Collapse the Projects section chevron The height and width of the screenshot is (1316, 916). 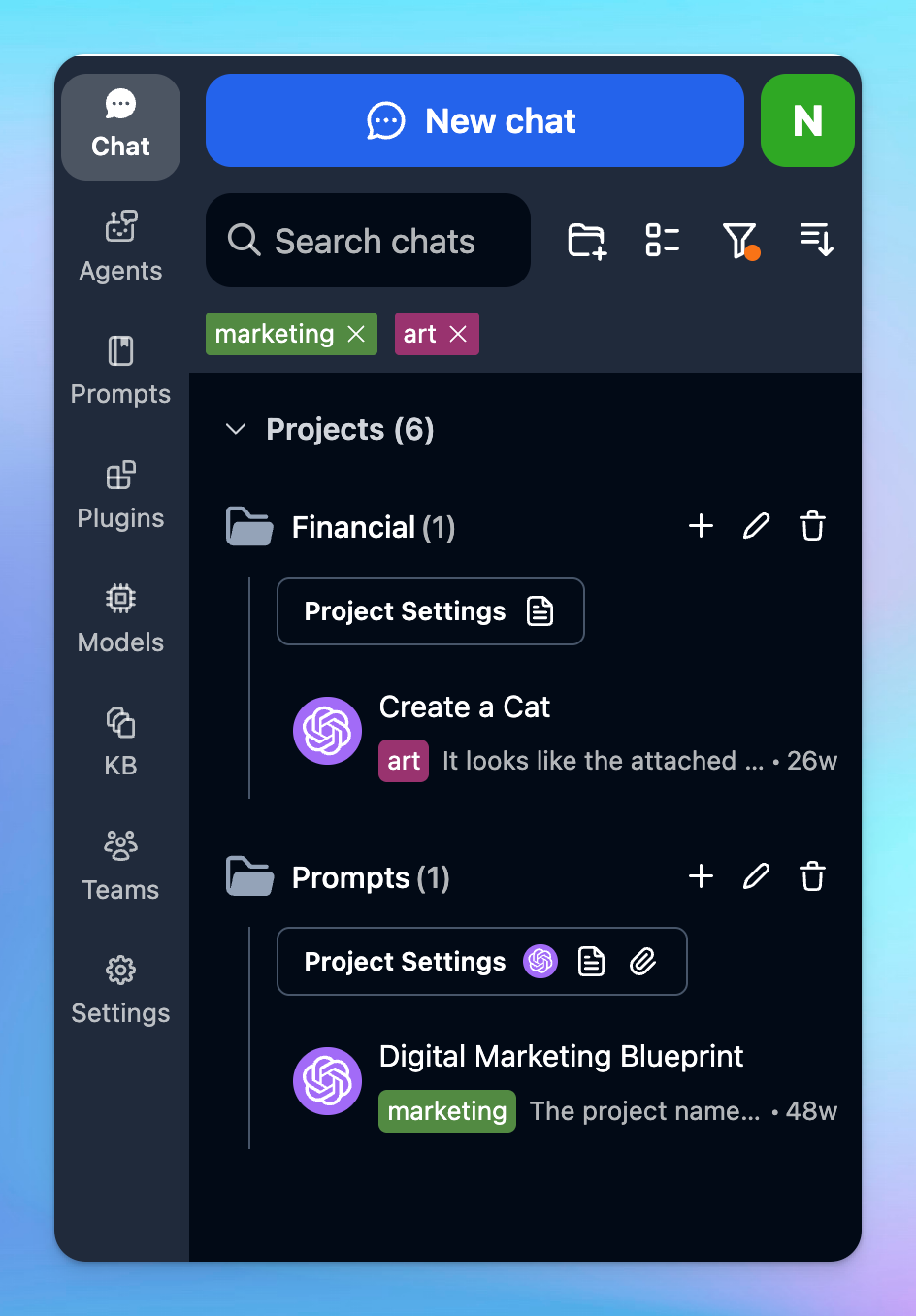236,429
